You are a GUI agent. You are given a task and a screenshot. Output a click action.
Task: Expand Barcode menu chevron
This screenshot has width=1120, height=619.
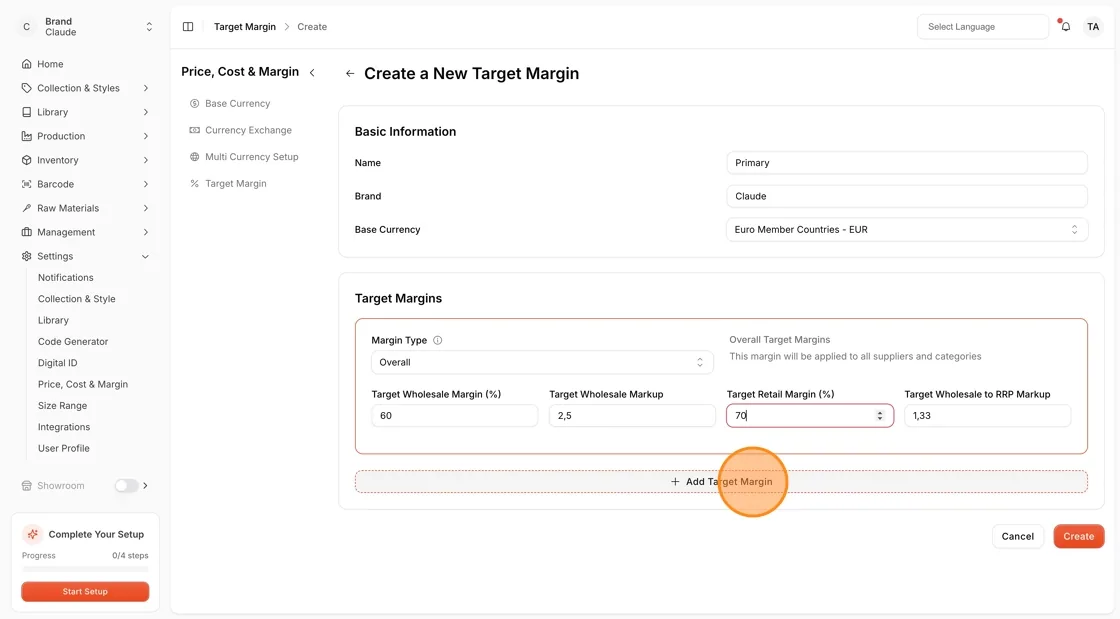coord(146,184)
